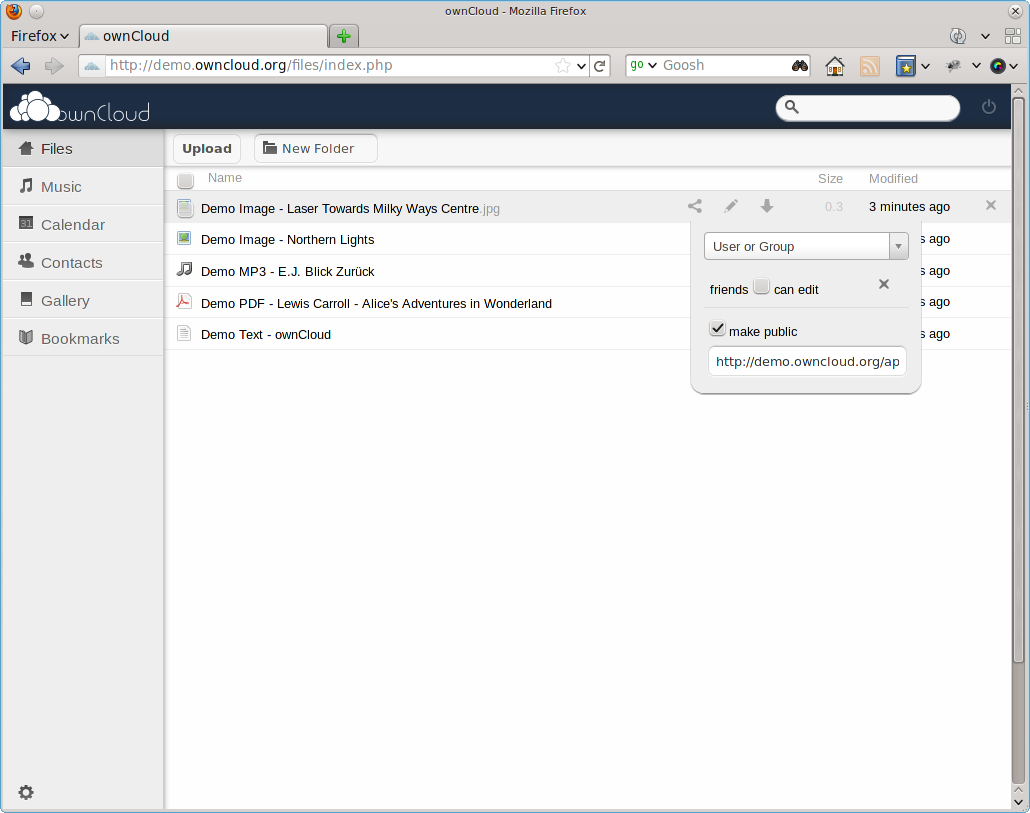Open the search engine selector dropdown
1030x813 pixels.
tap(643, 65)
